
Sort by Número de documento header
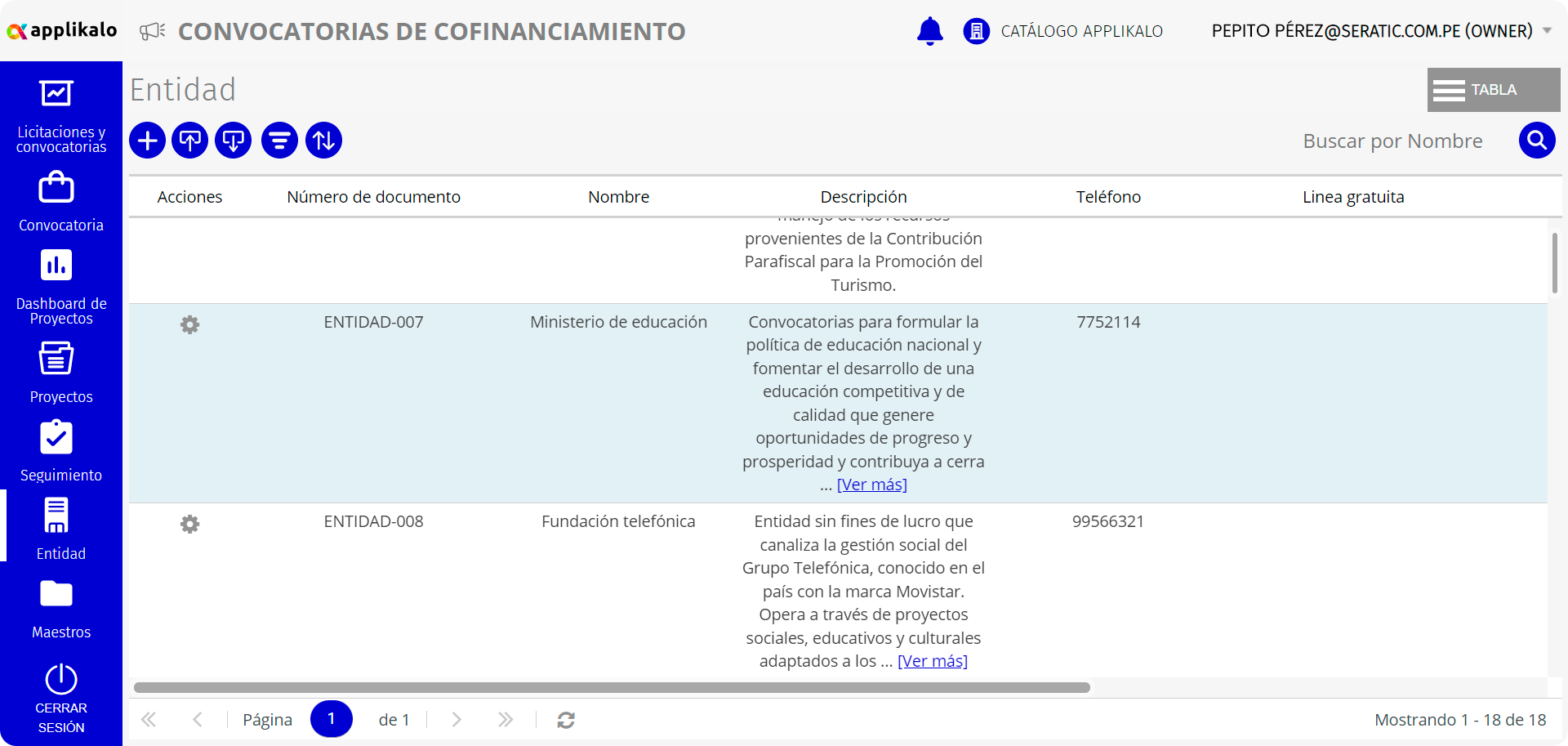(373, 197)
